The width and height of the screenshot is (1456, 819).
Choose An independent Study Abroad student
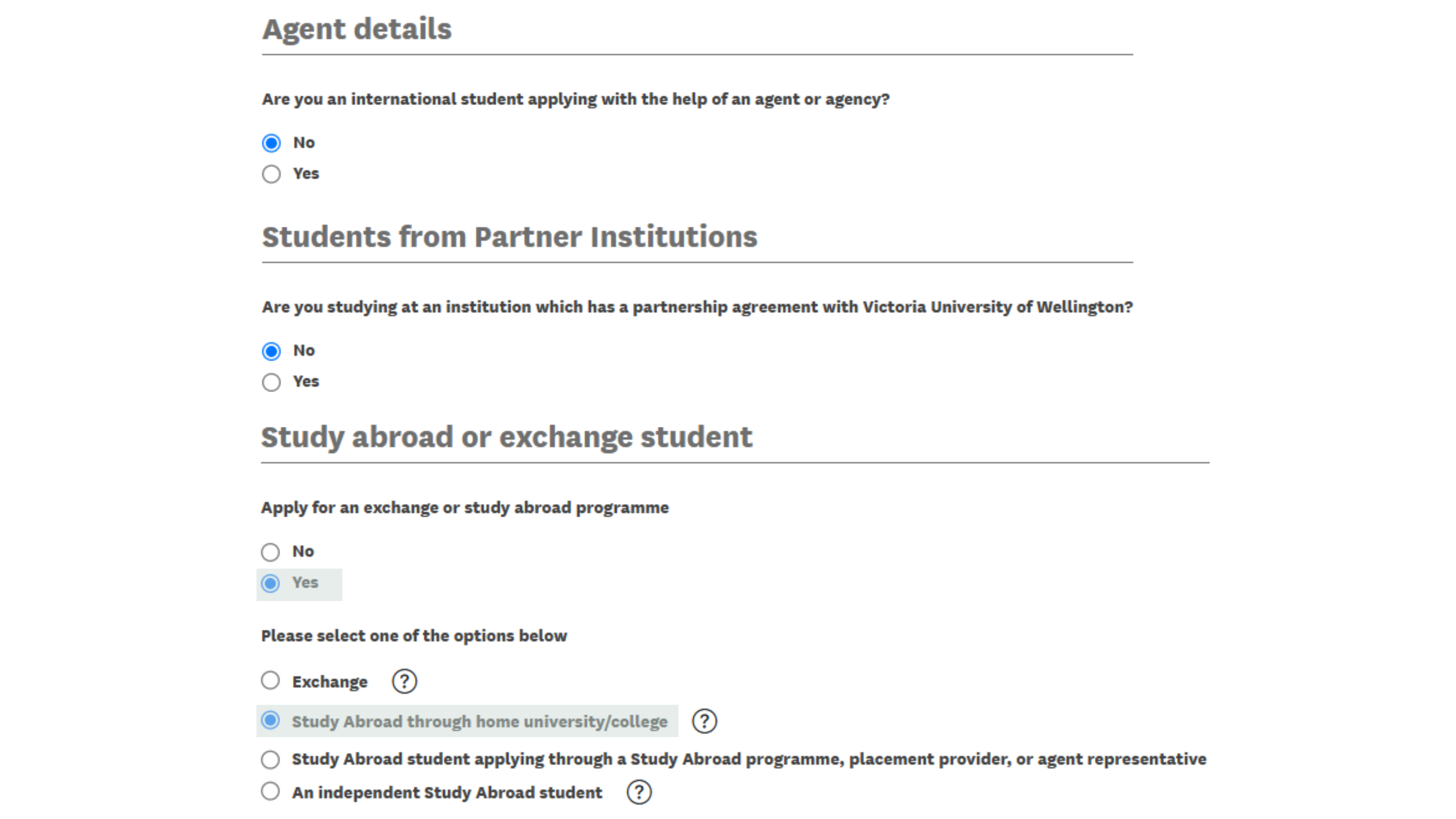270,791
